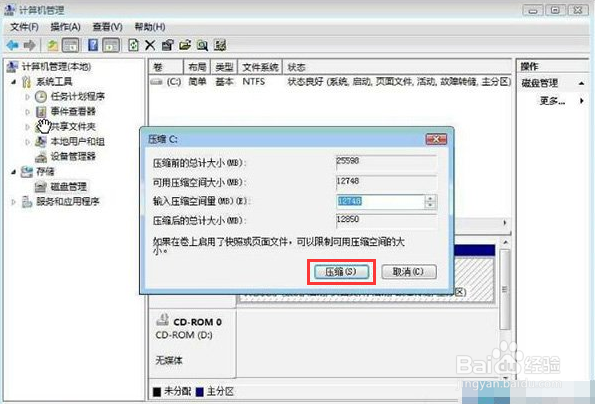Click the CD-ROM 0 disc icon
This screenshot has width=595, height=404.
[162, 320]
